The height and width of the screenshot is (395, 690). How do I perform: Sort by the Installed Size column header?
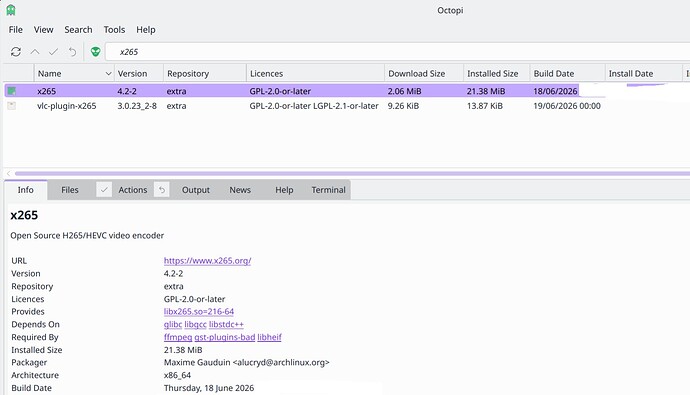pyautogui.click(x=496, y=73)
